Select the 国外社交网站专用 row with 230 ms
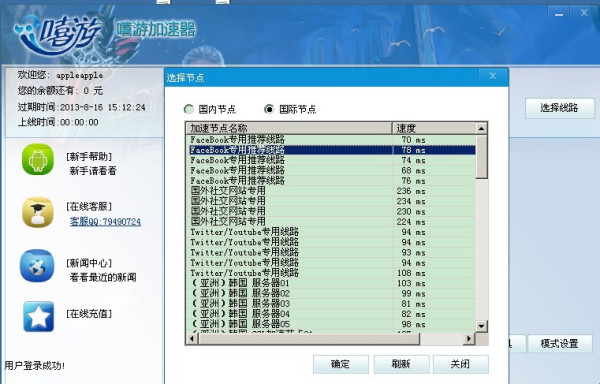The image size is (600, 384). 331,212
